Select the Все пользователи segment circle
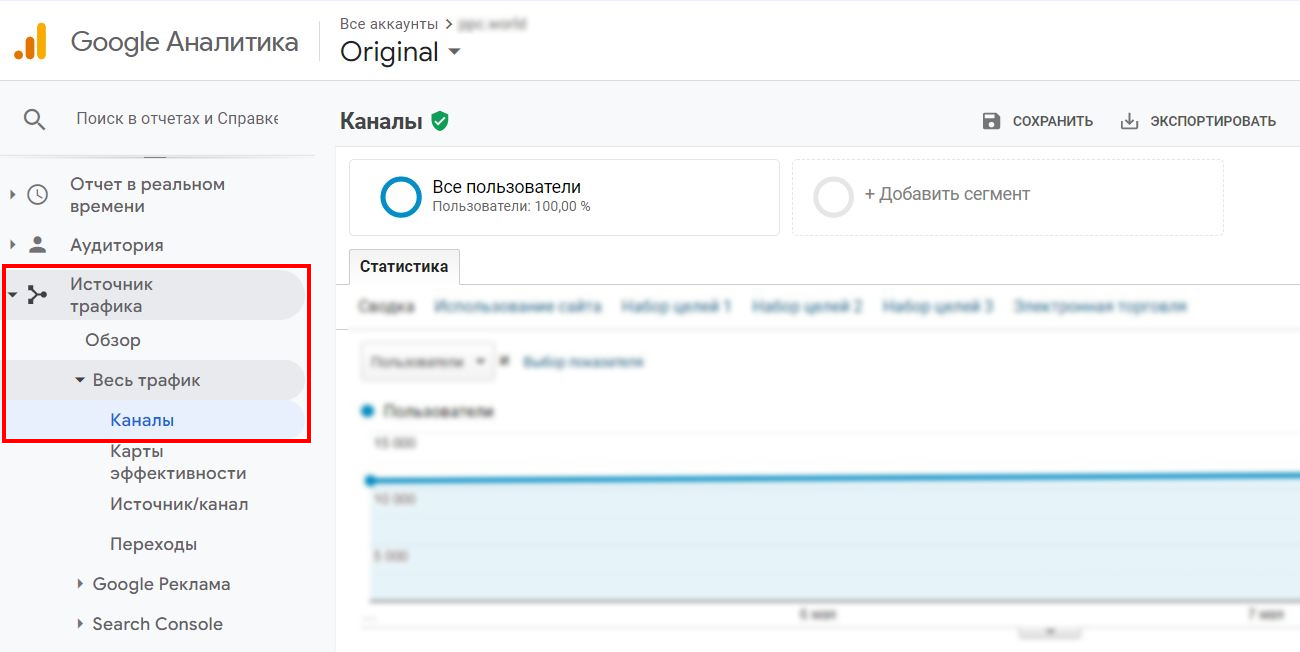The height and width of the screenshot is (652, 1300). pyautogui.click(x=400, y=197)
